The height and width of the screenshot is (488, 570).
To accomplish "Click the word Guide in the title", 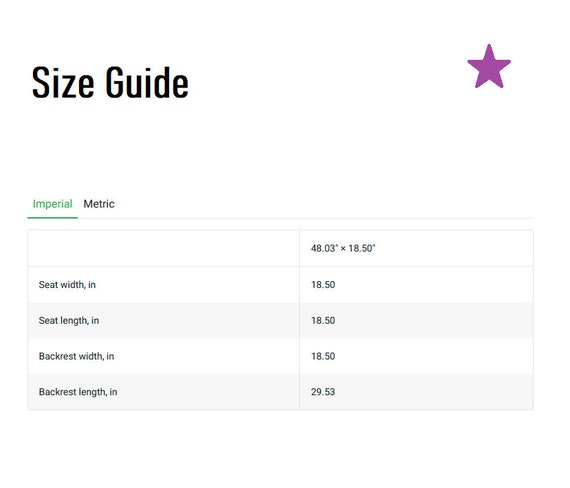I will [x=147, y=82].
